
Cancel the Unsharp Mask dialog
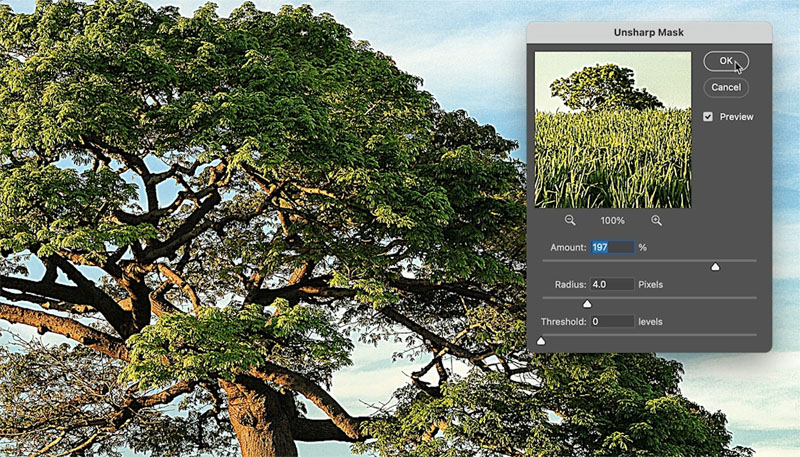tap(726, 87)
